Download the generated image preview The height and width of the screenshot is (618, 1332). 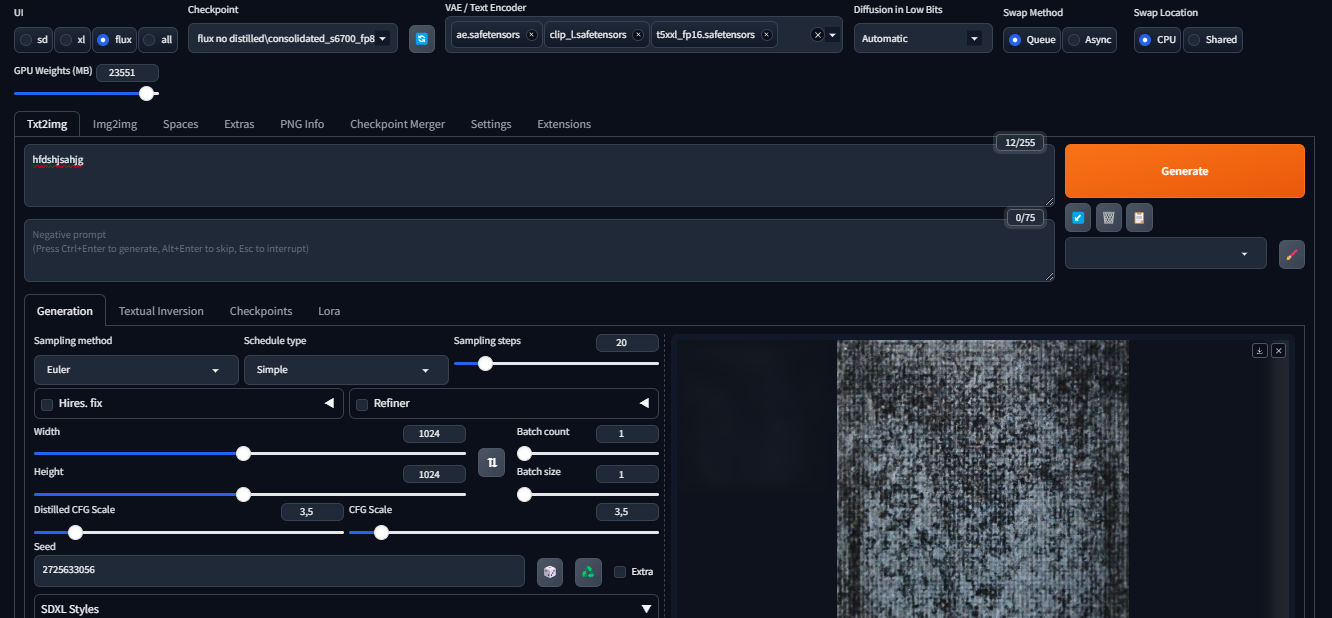click(1260, 350)
